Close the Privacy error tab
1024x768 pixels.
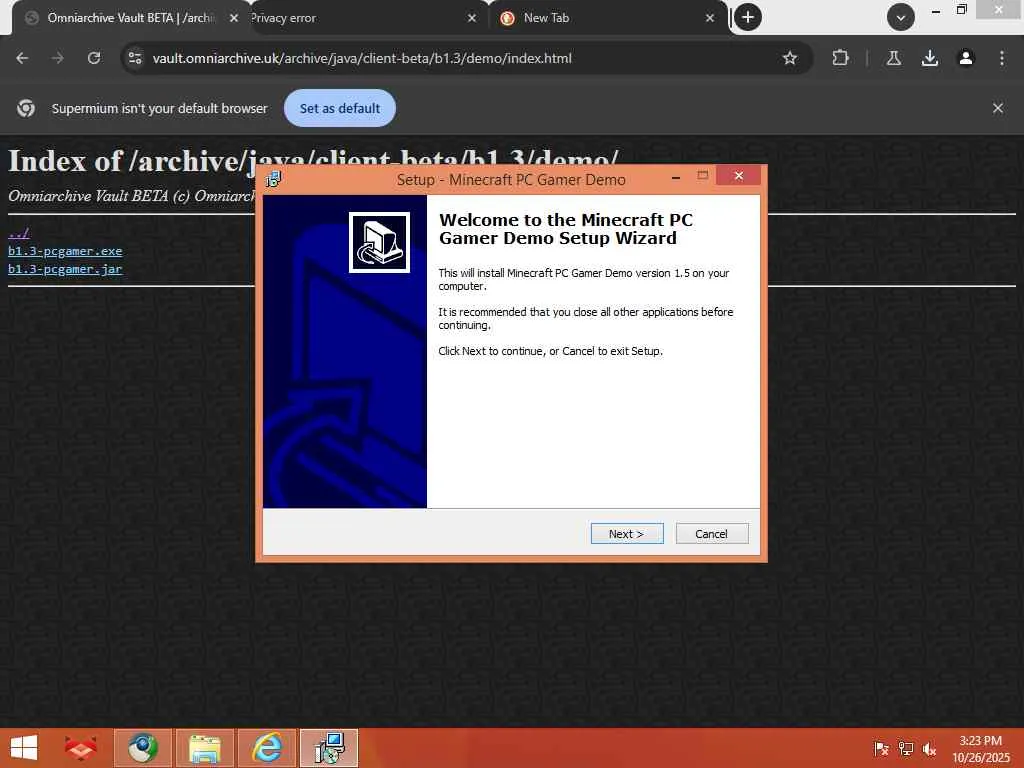472,18
